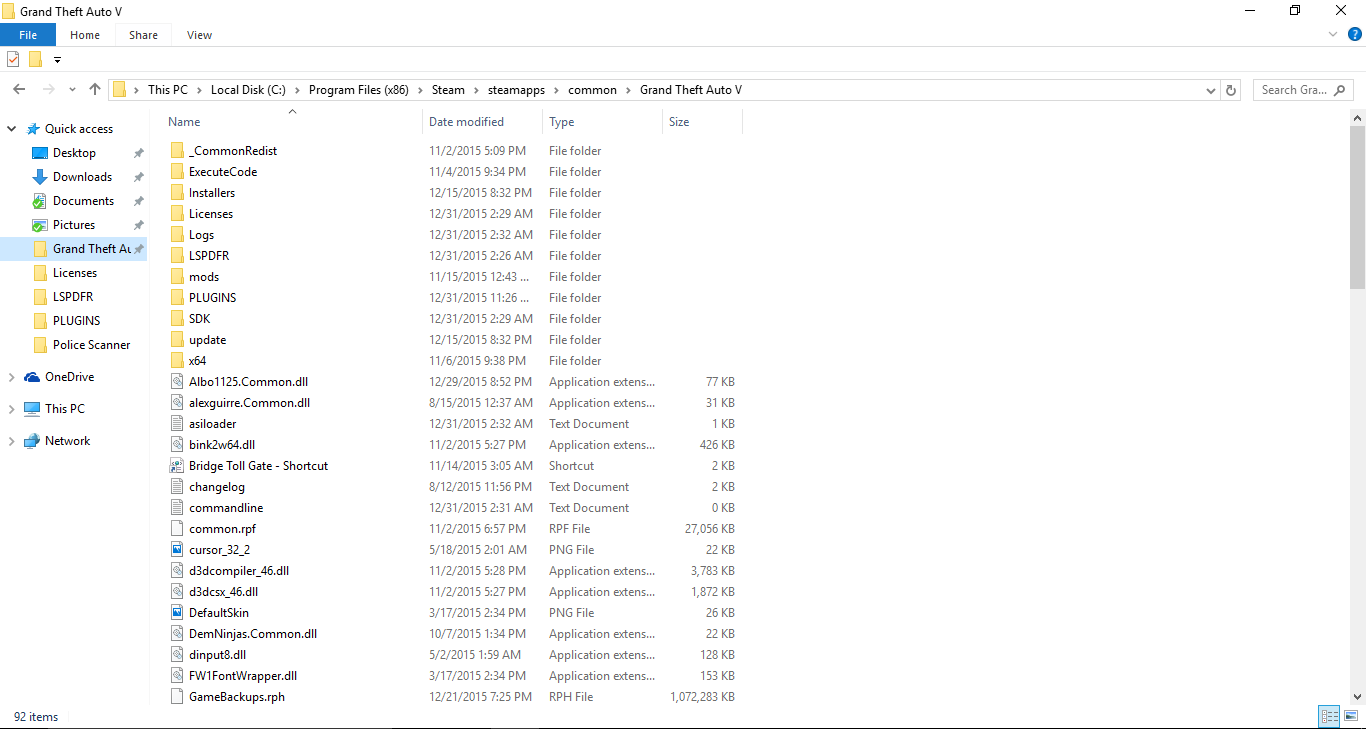Go up one level with the Up arrow

point(95,90)
